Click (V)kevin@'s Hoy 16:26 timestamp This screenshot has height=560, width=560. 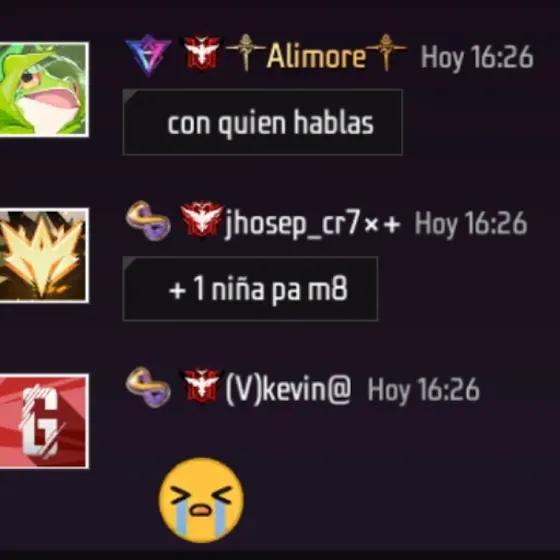coord(424,391)
